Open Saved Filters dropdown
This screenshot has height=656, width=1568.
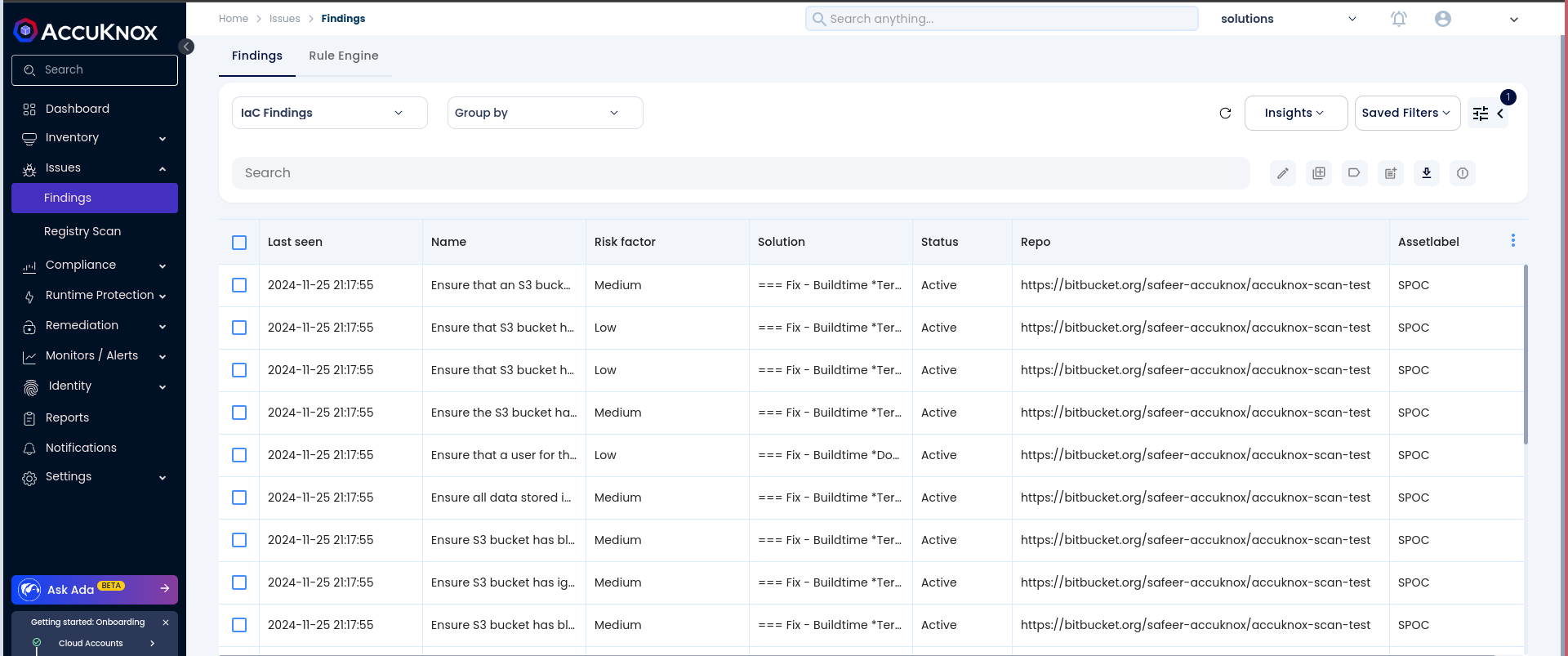pyautogui.click(x=1408, y=113)
